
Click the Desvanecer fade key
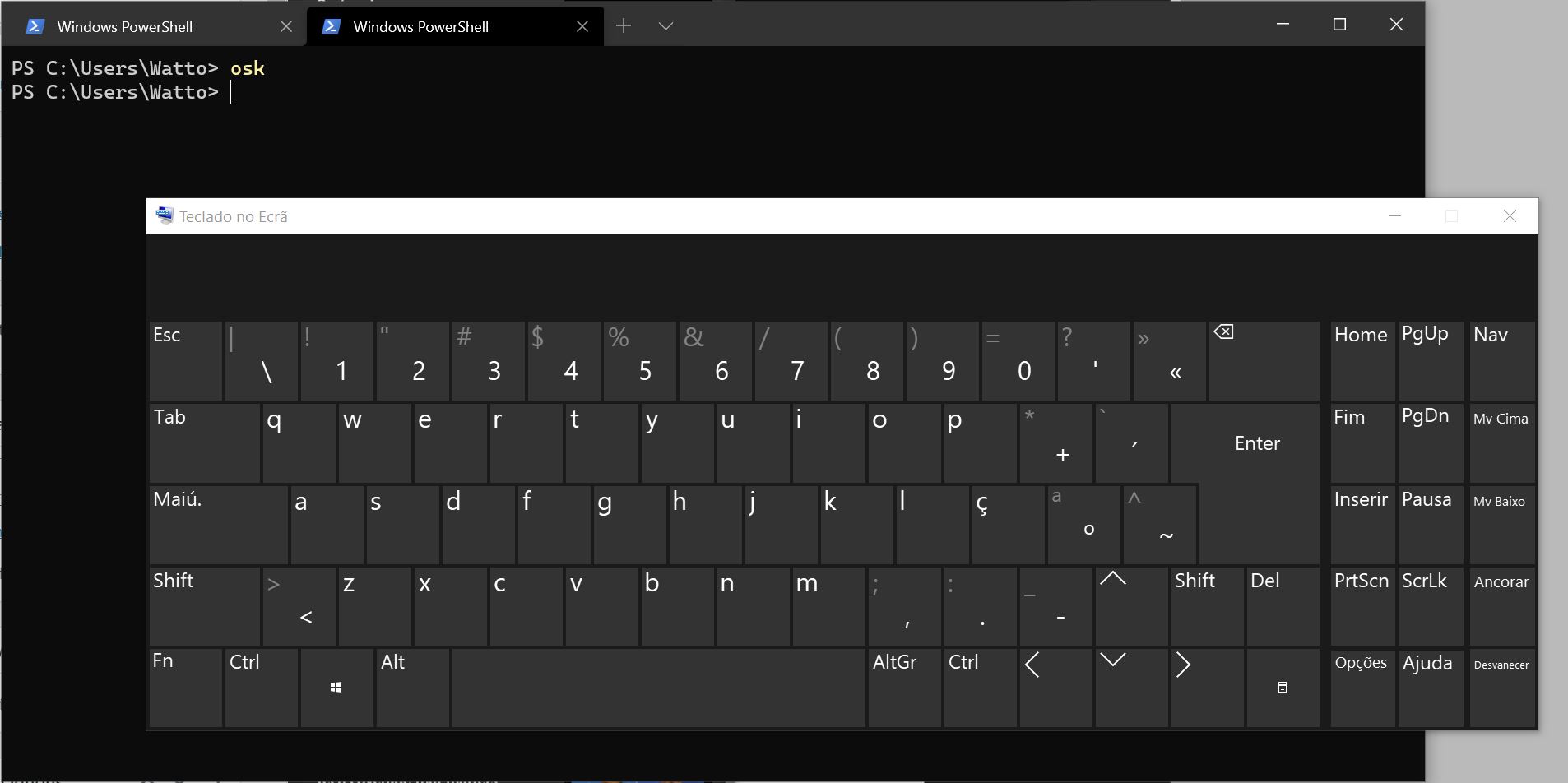(1502, 688)
